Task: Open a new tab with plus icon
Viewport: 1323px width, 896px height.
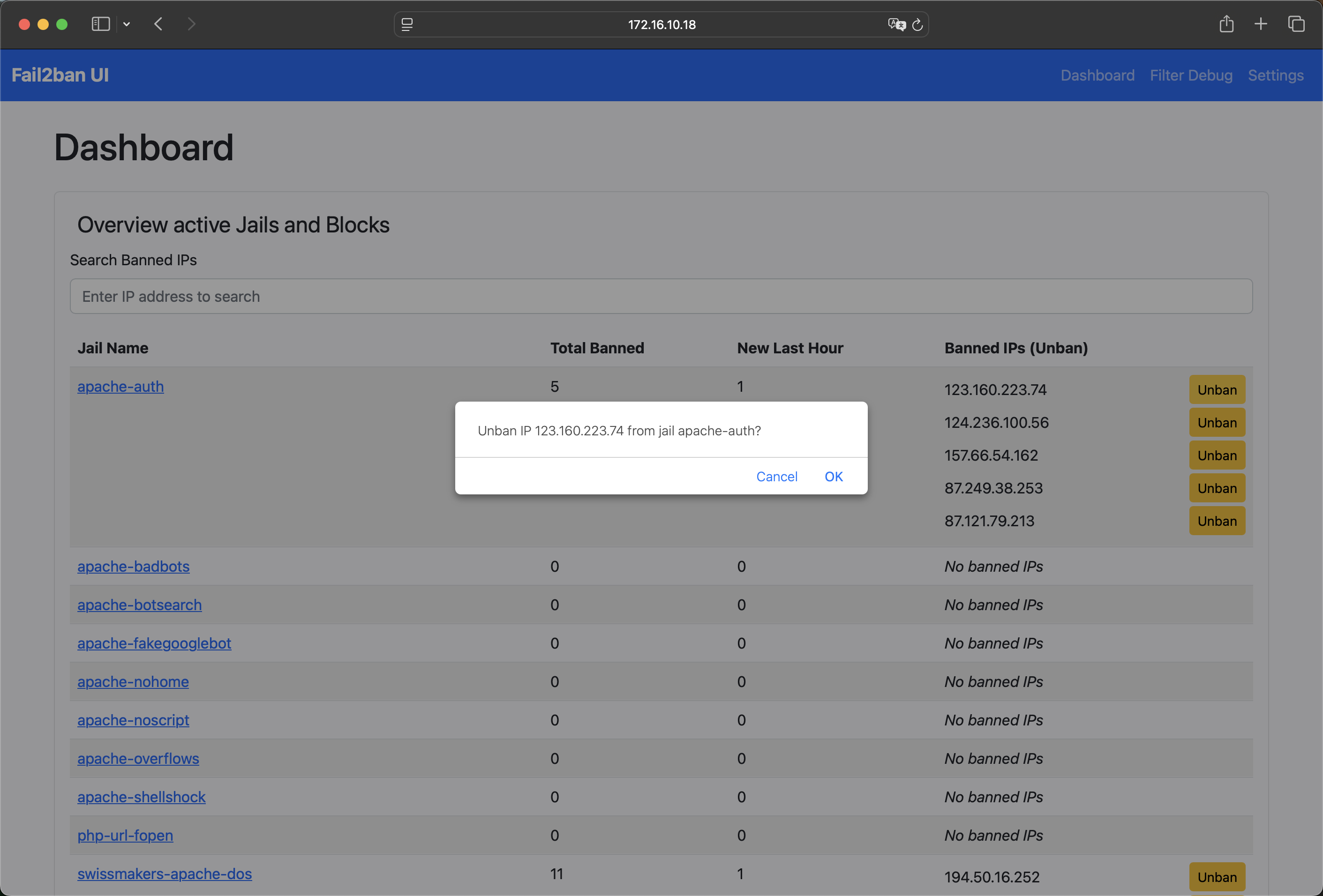Action: pos(1260,24)
